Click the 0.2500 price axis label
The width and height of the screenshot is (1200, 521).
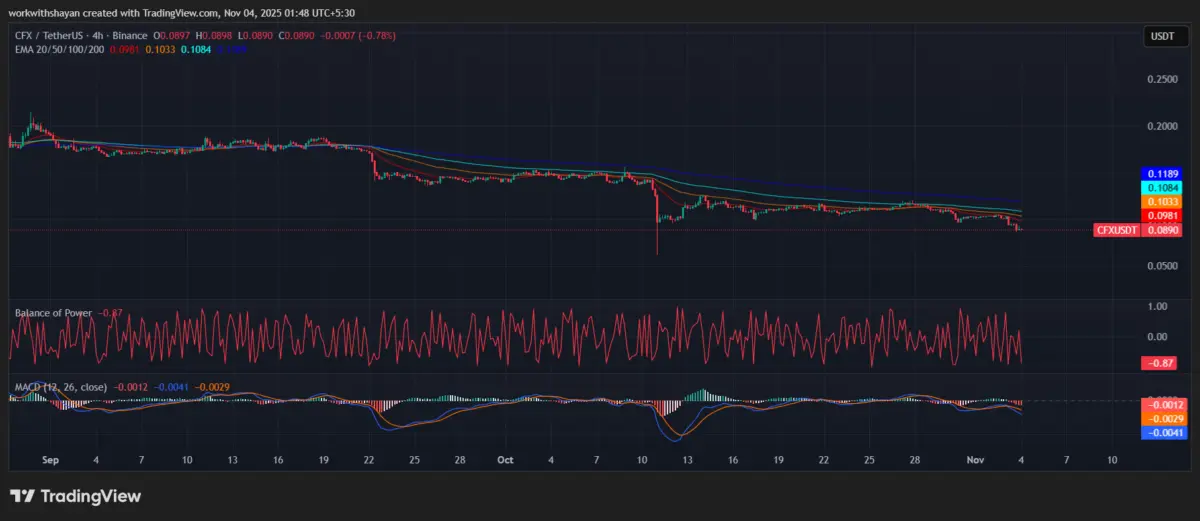tap(1162, 79)
